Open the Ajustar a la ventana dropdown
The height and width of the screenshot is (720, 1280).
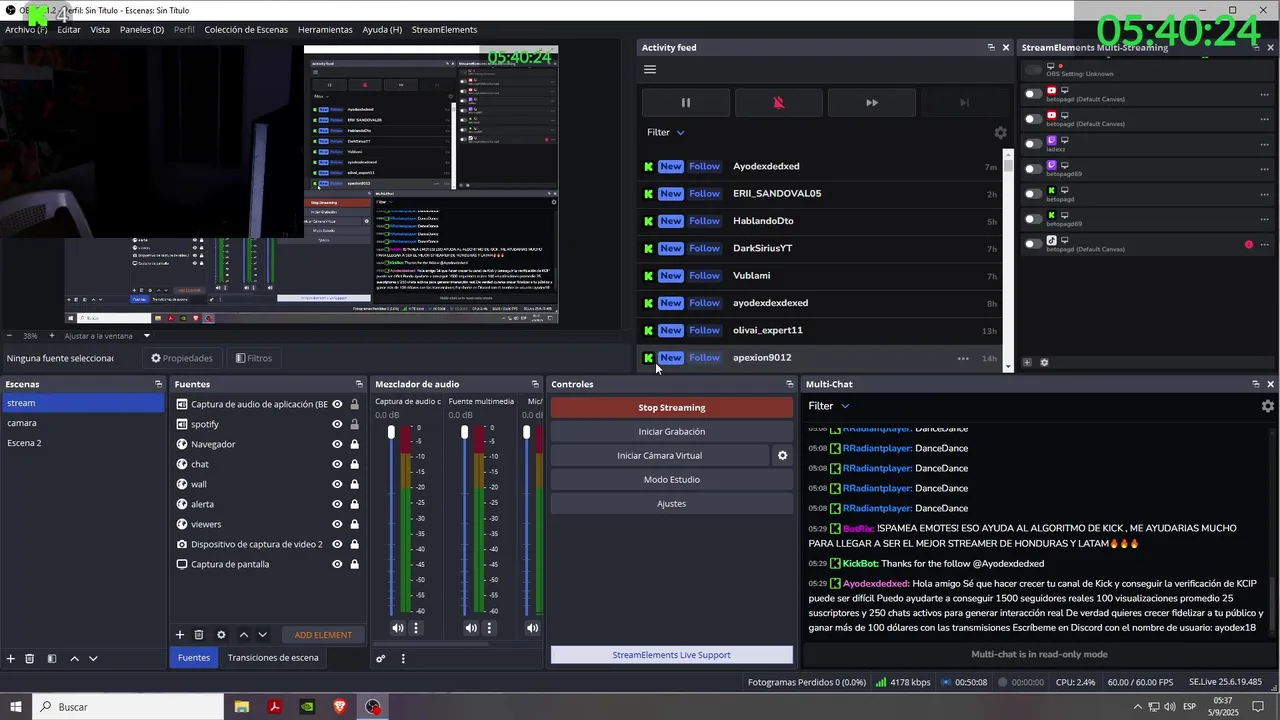pos(107,336)
